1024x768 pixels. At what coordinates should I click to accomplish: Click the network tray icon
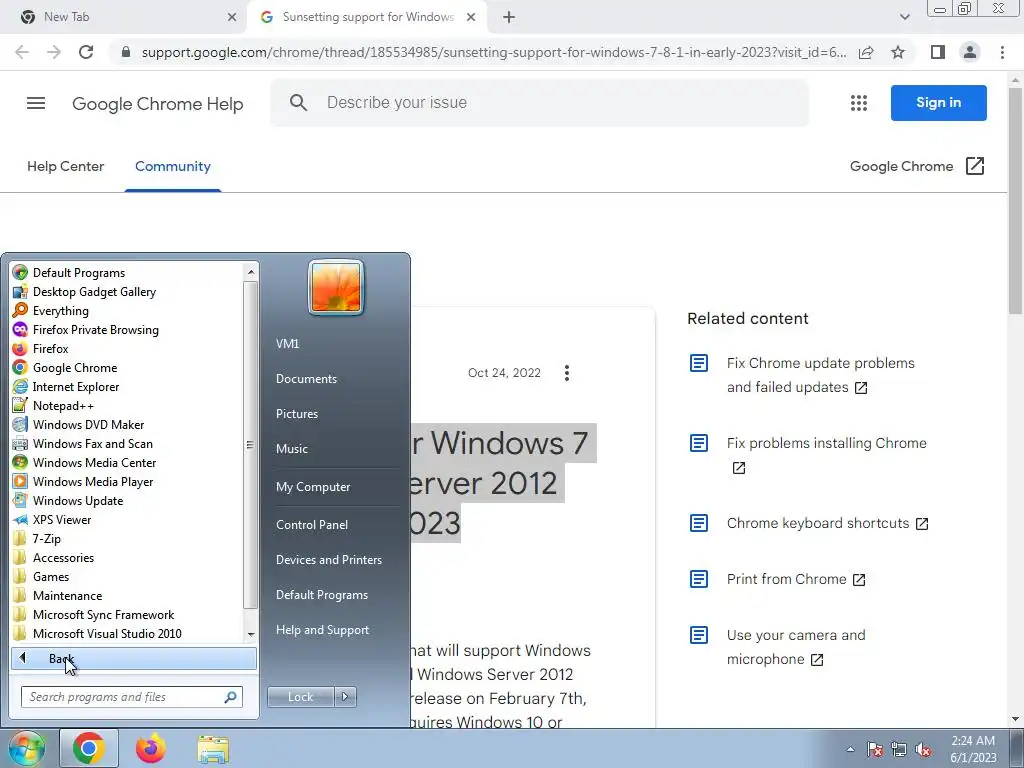coord(899,749)
